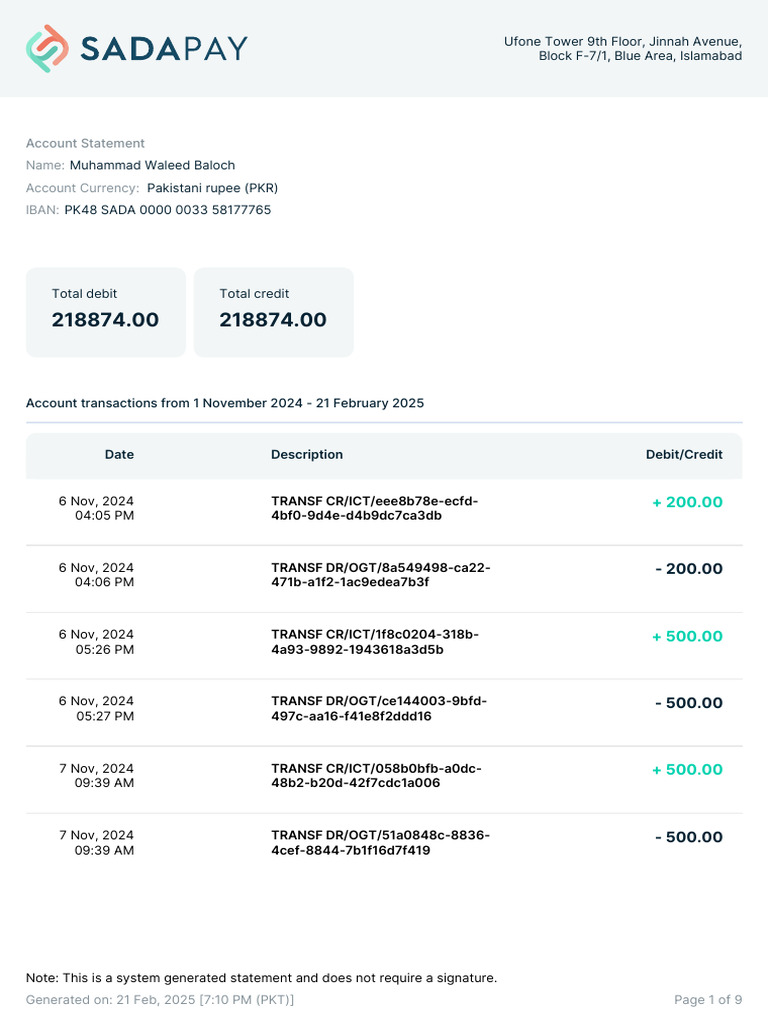Select the 6 Nov 05:26 PM transaction description
Image resolution: width=768 pixels, height=1024 pixels.
[375, 642]
